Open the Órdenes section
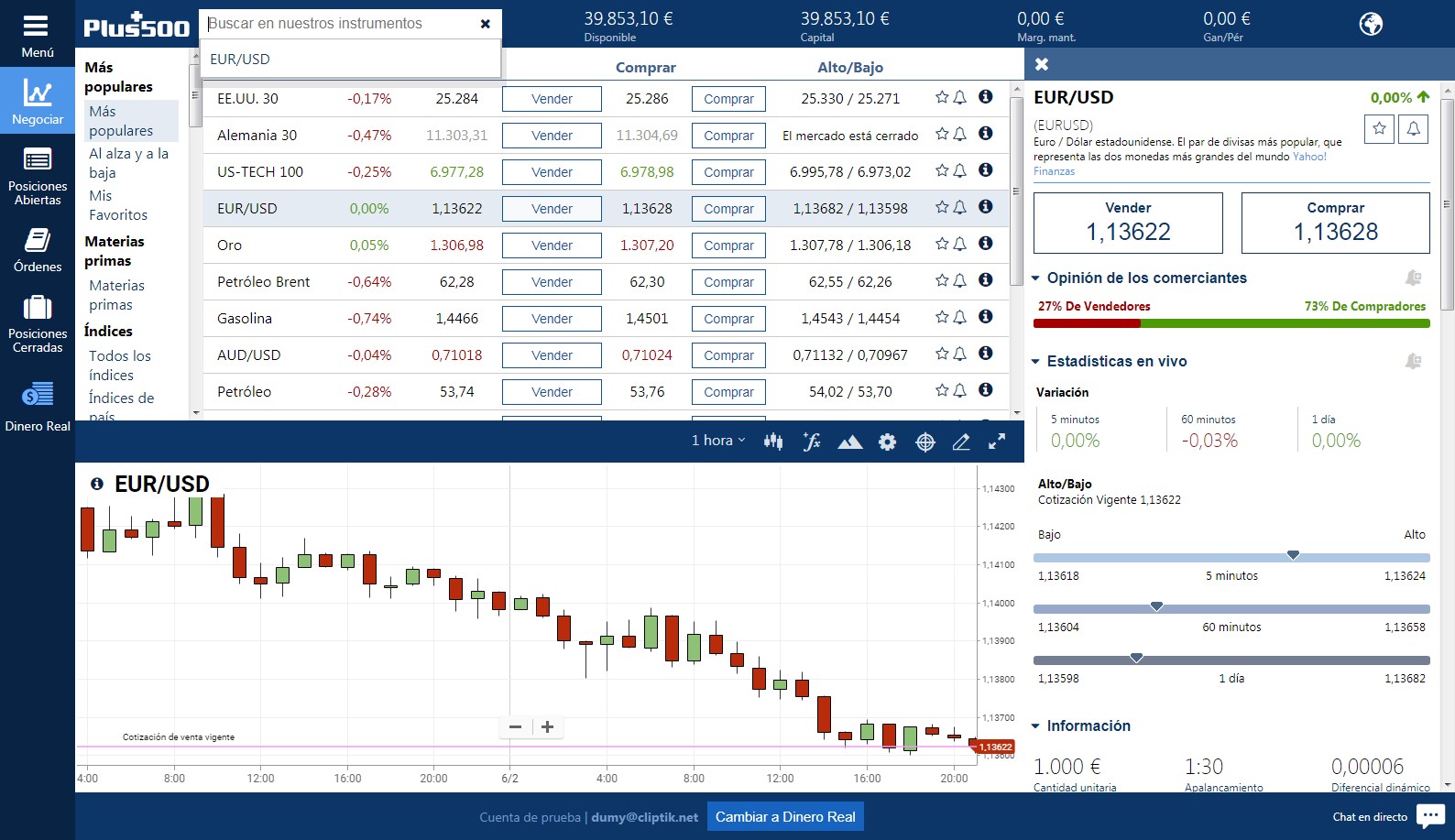 click(x=38, y=250)
